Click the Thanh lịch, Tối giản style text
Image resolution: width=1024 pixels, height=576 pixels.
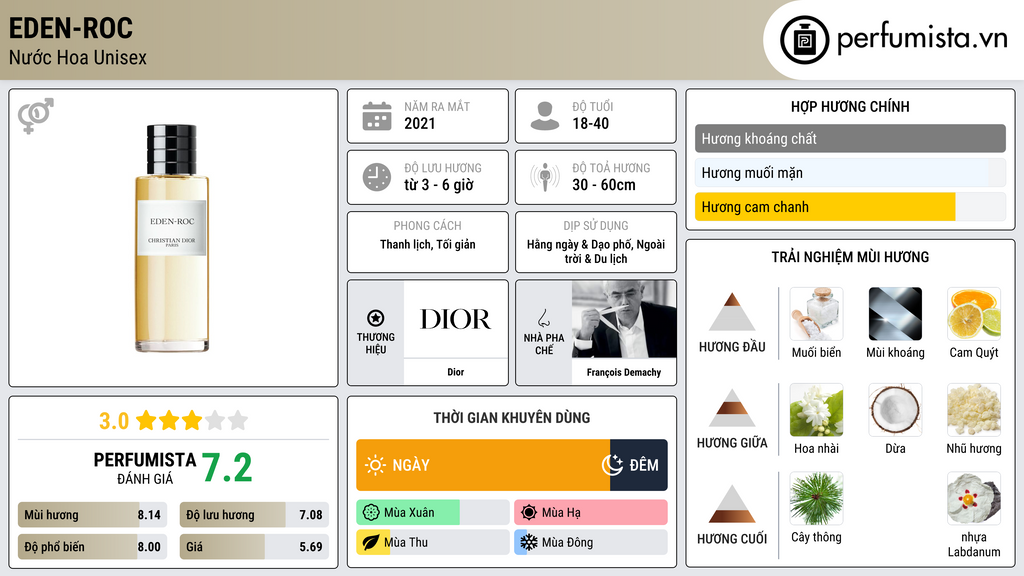428,244
